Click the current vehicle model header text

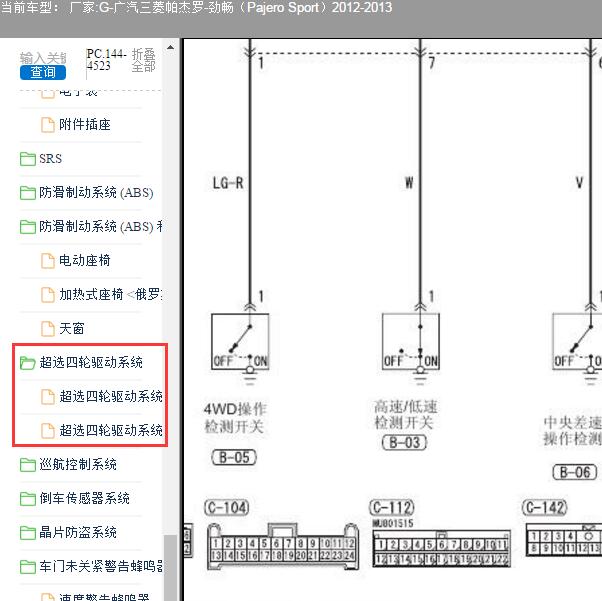[x=197, y=7]
